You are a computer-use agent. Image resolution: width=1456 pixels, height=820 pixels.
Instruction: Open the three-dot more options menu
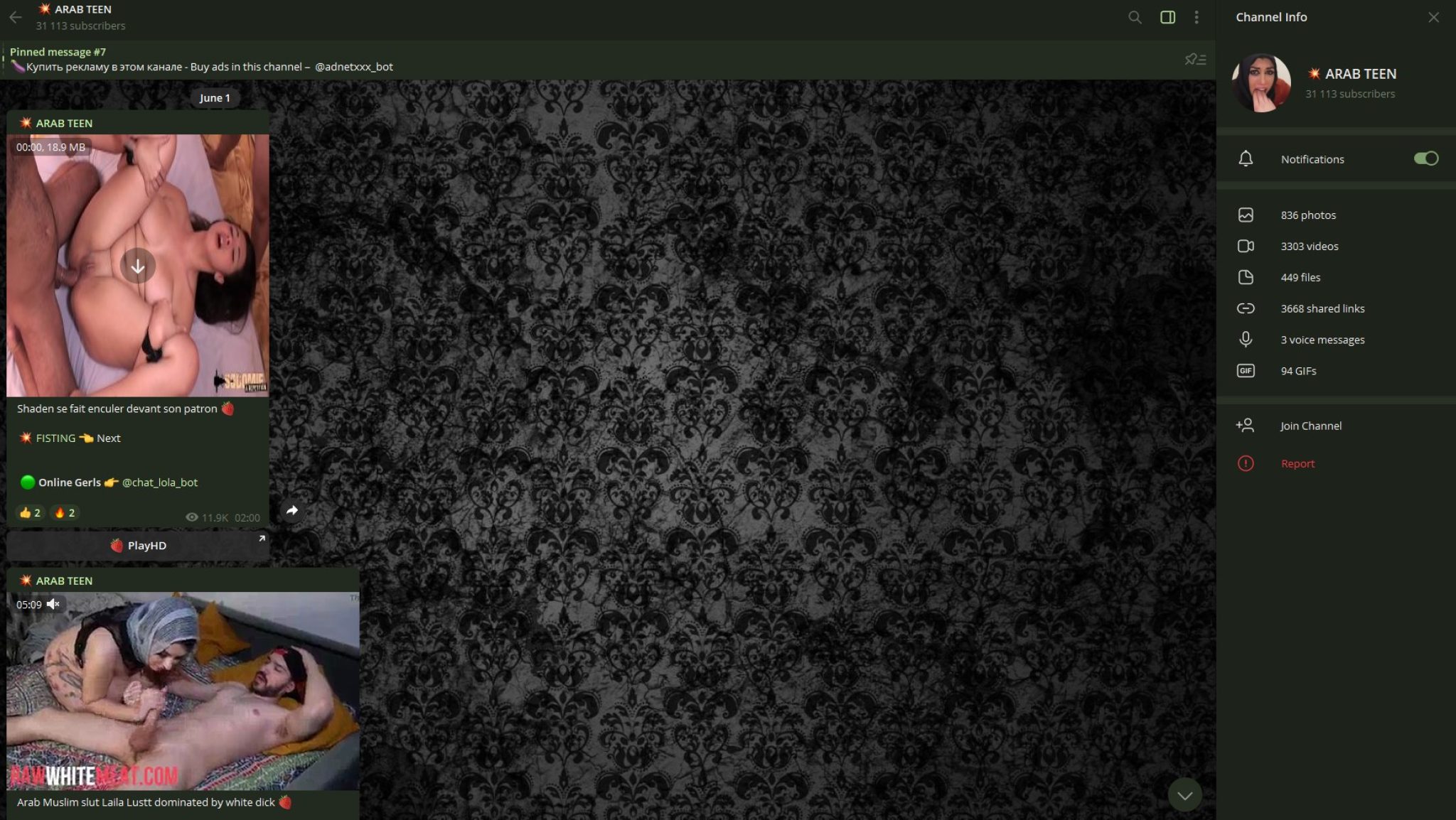(x=1197, y=17)
